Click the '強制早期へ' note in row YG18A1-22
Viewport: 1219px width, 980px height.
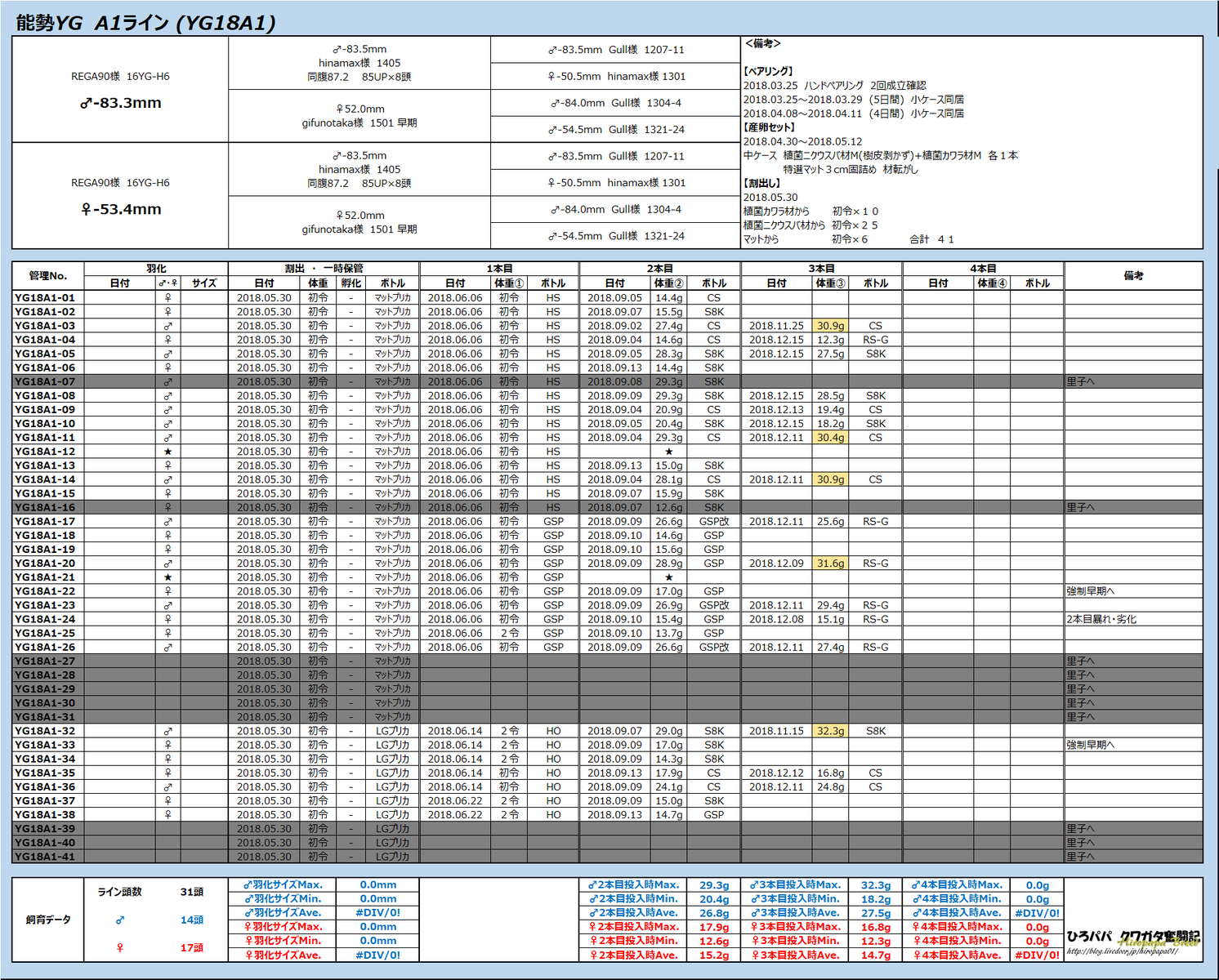point(1090,591)
